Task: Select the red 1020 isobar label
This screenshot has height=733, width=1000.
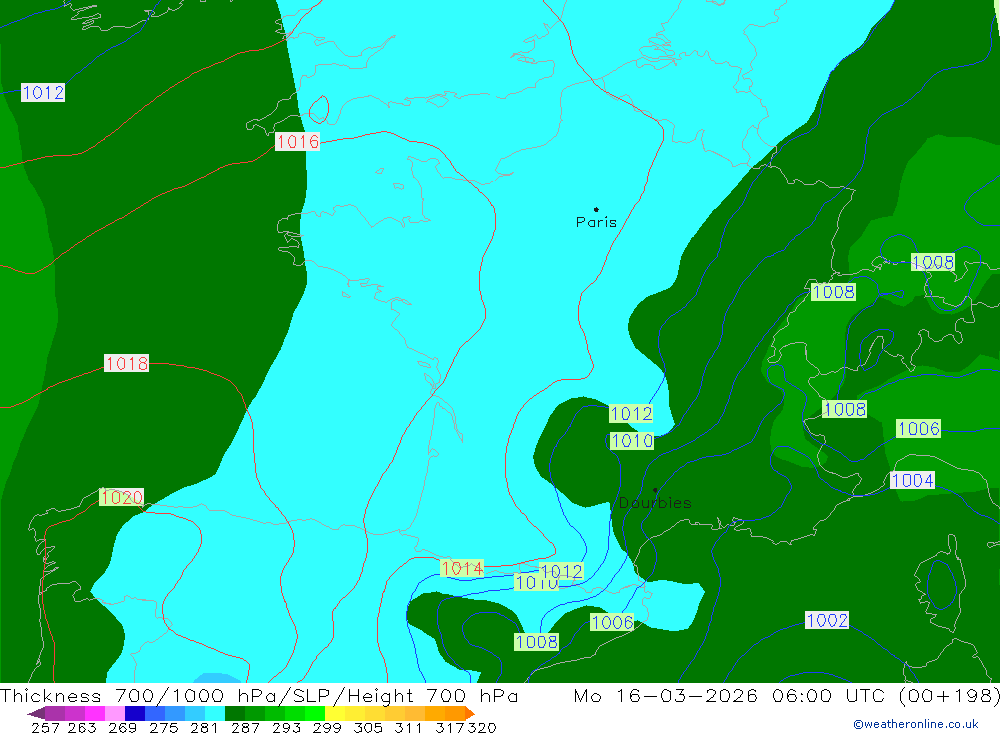Action: click(x=121, y=497)
